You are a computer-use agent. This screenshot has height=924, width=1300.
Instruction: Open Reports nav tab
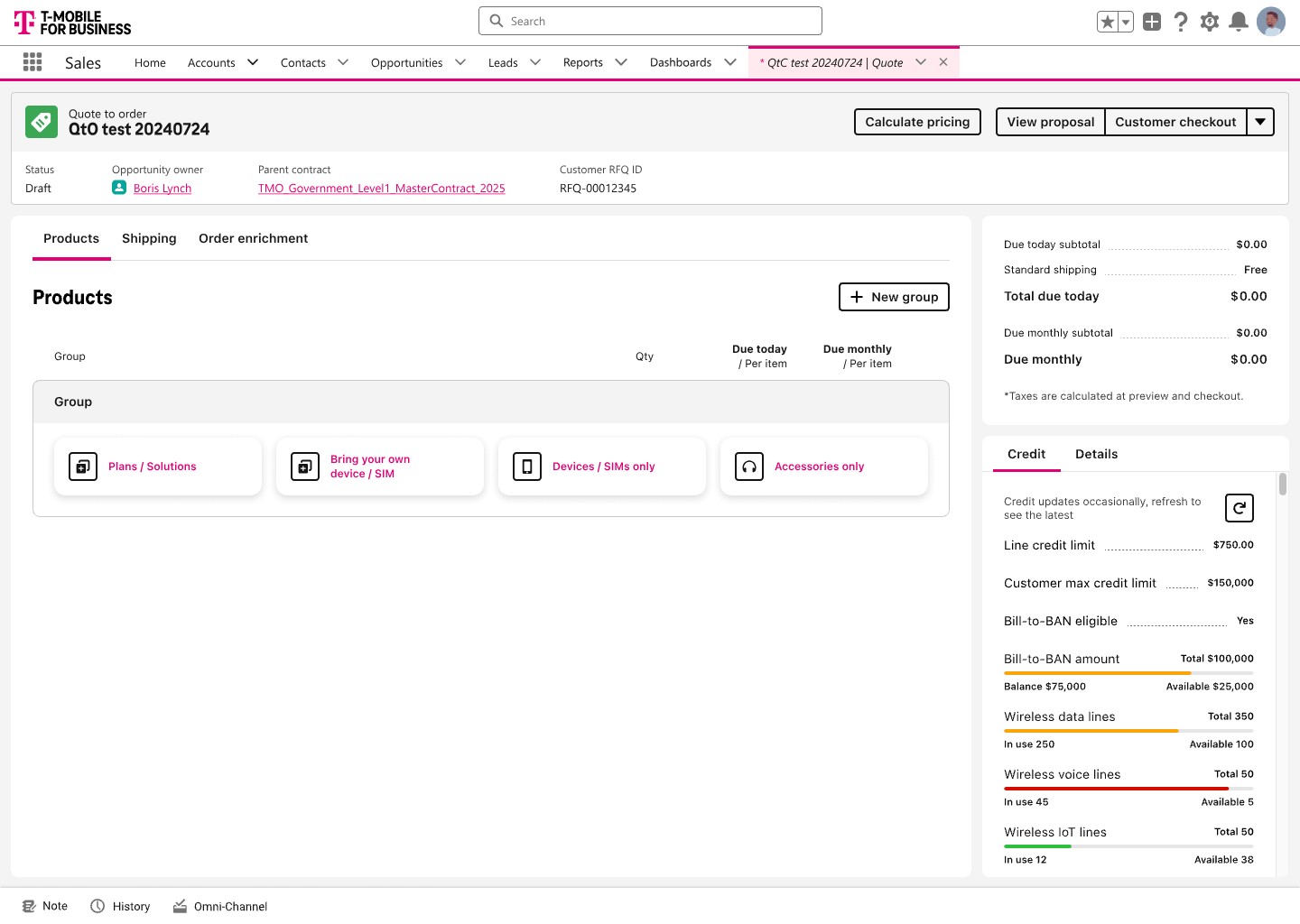coord(583,62)
